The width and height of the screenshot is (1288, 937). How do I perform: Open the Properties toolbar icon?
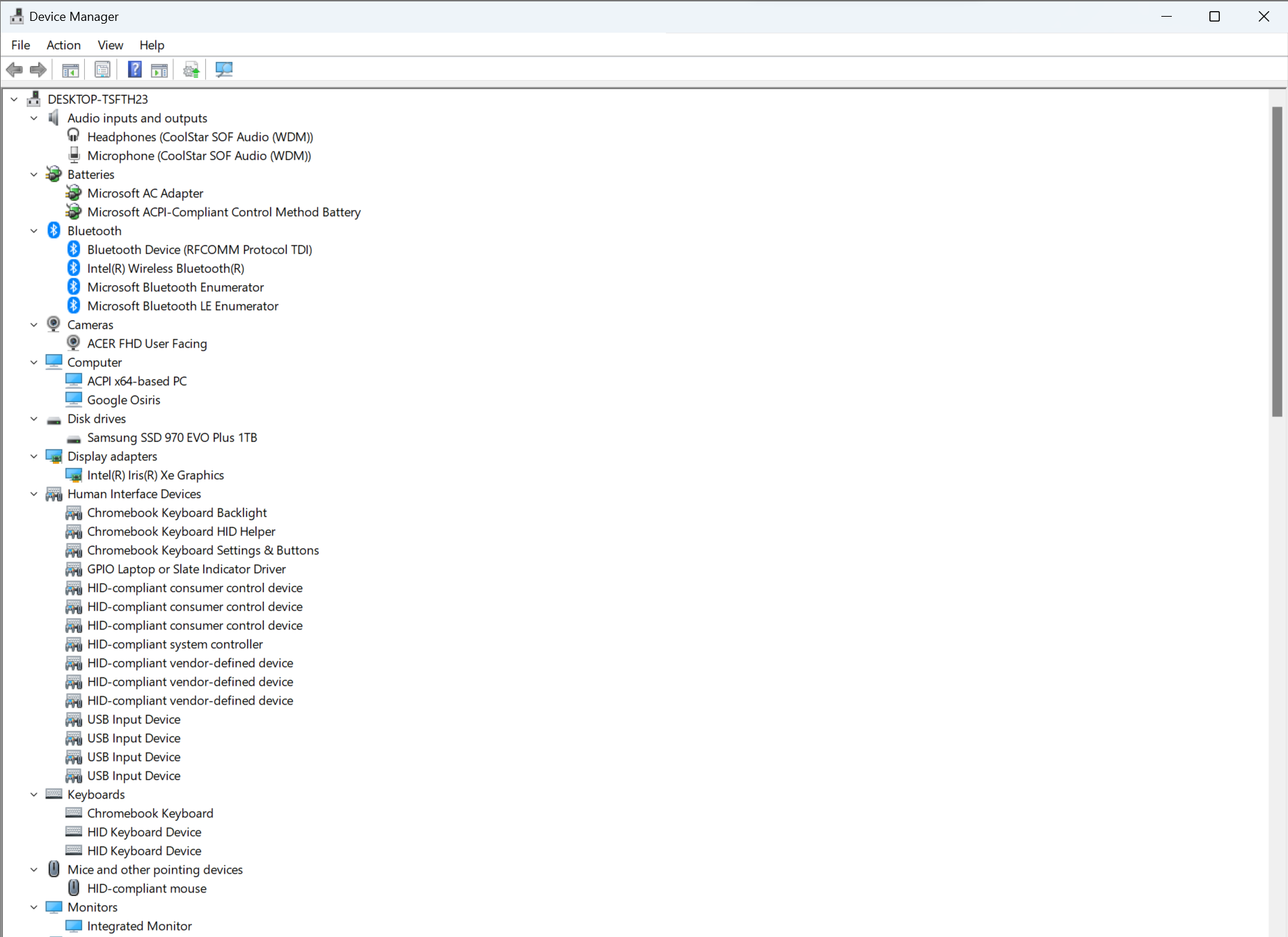[102, 70]
